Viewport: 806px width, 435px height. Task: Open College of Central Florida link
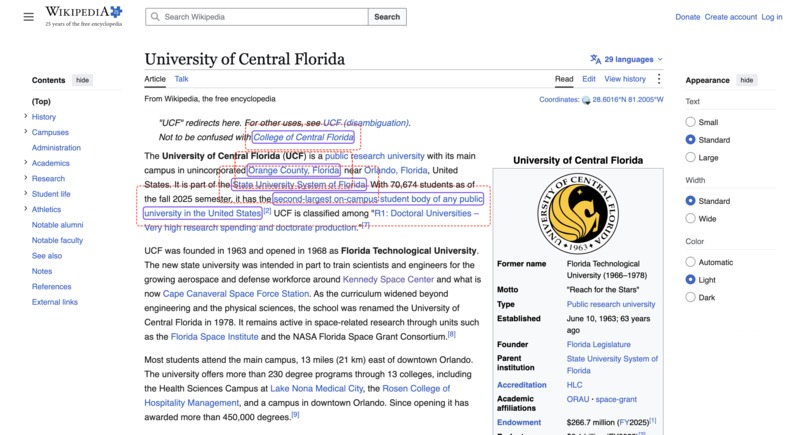click(x=303, y=137)
